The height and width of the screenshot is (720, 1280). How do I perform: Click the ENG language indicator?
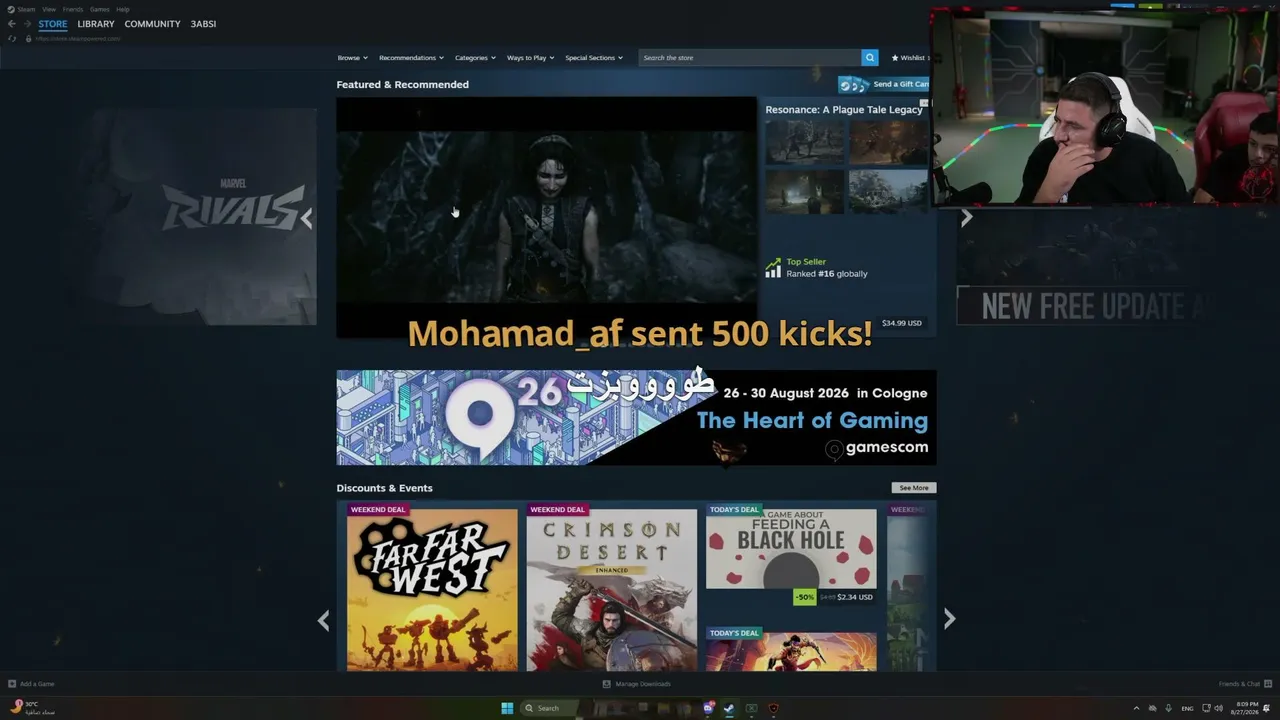(x=1188, y=708)
